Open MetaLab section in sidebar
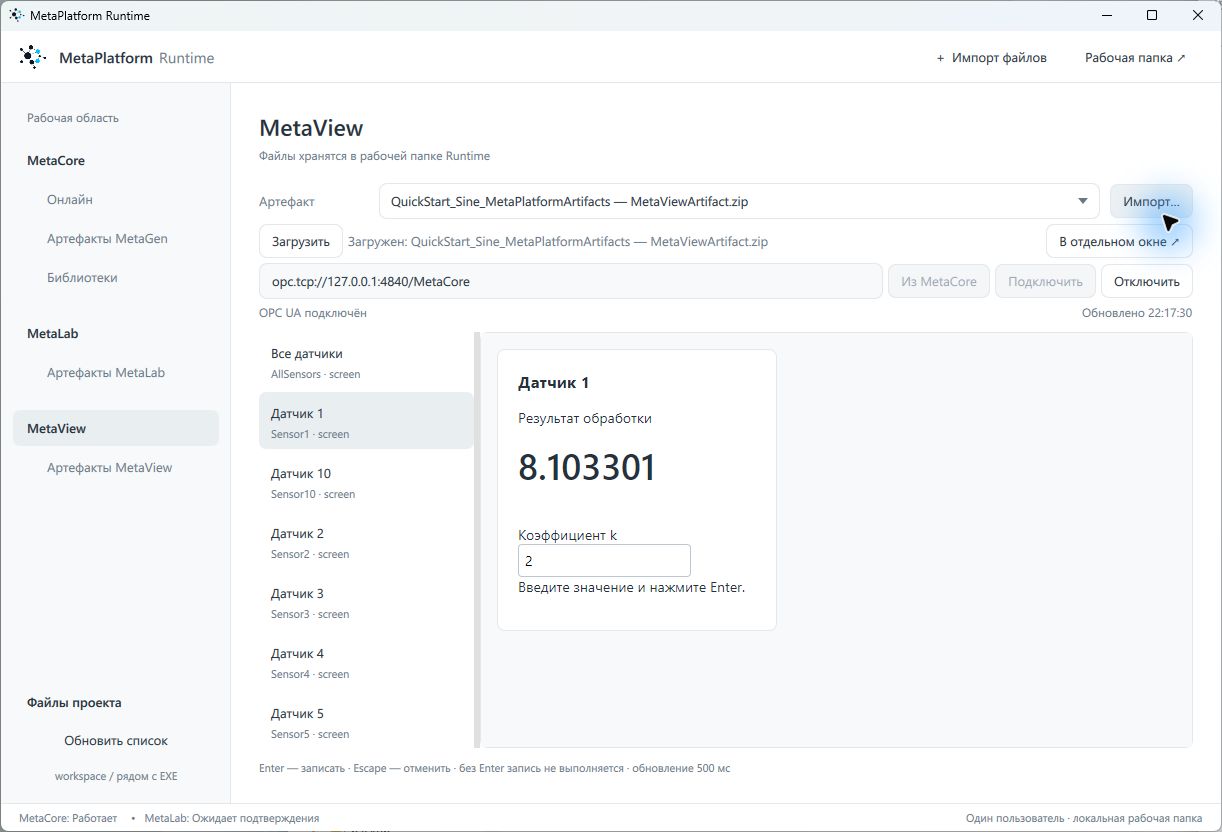 coord(53,334)
